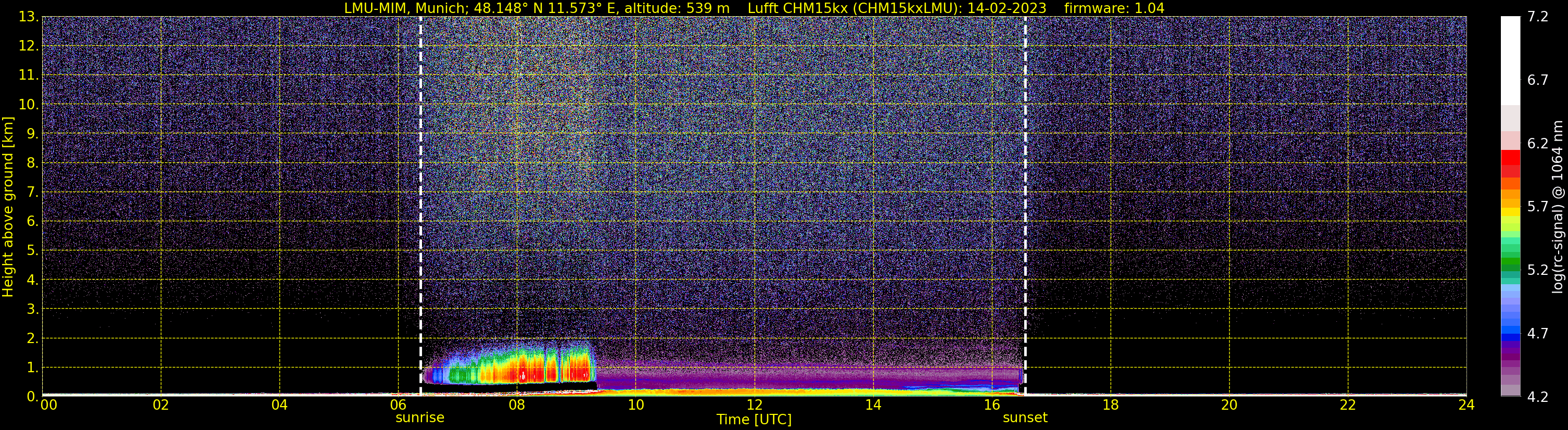Click height-axis tick label '5.'
This screenshot has width=1568, height=430.
(x=33, y=250)
